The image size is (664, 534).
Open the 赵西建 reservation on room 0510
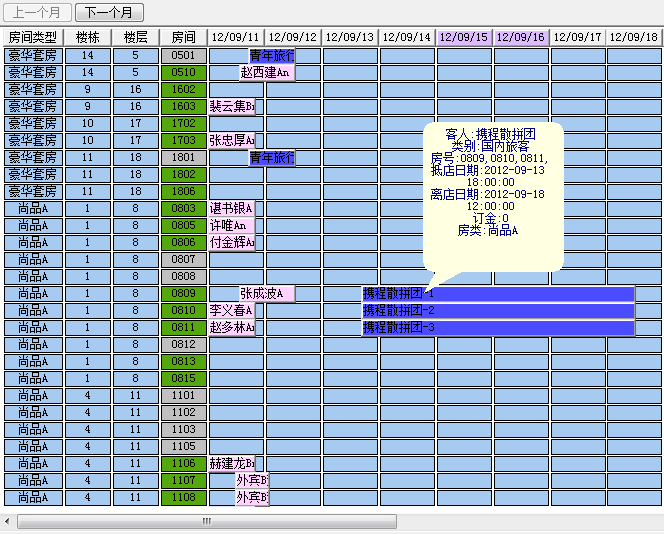(x=266, y=72)
